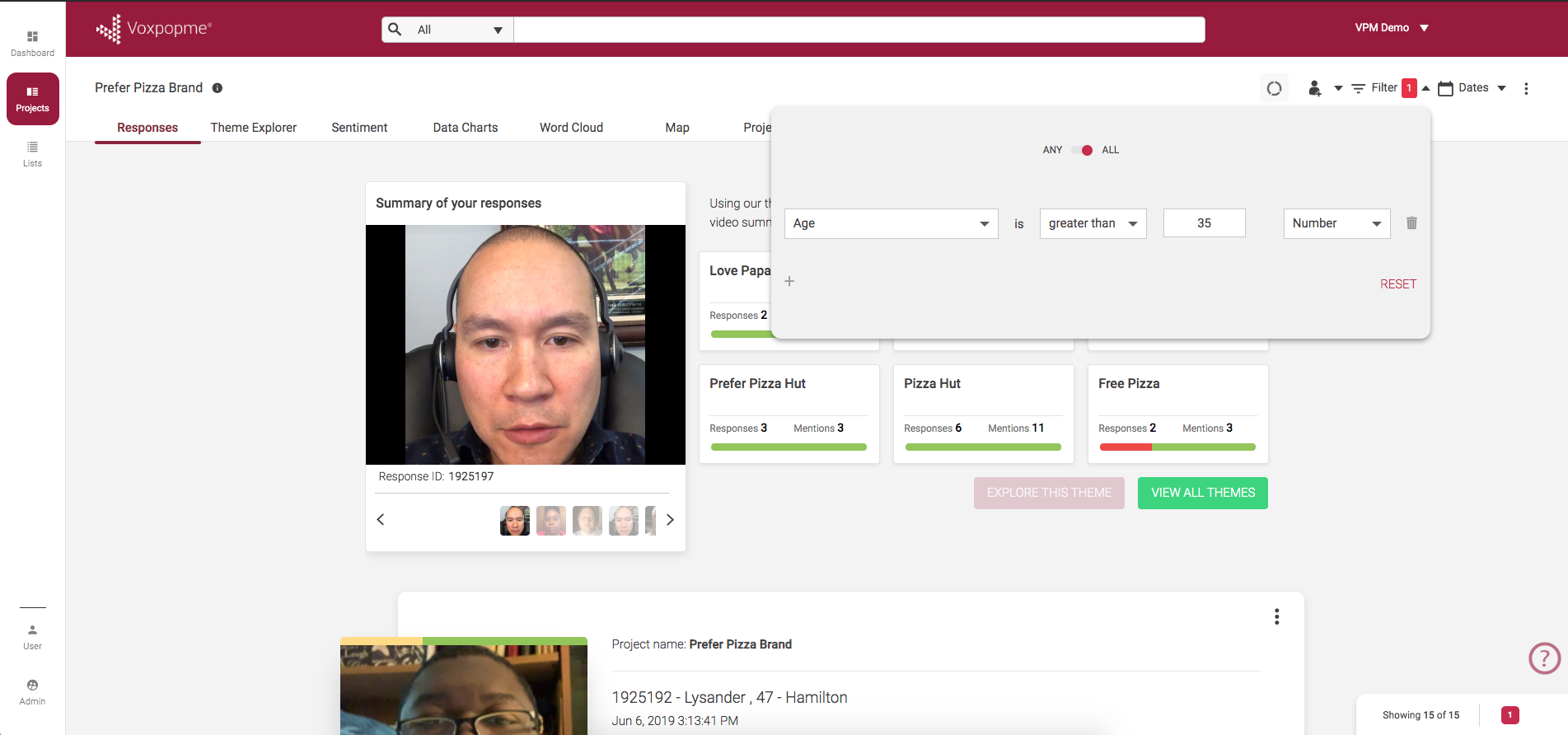Click the Filter label button
Viewport: 1568px width, 735px height.
tap(1384, 88)
